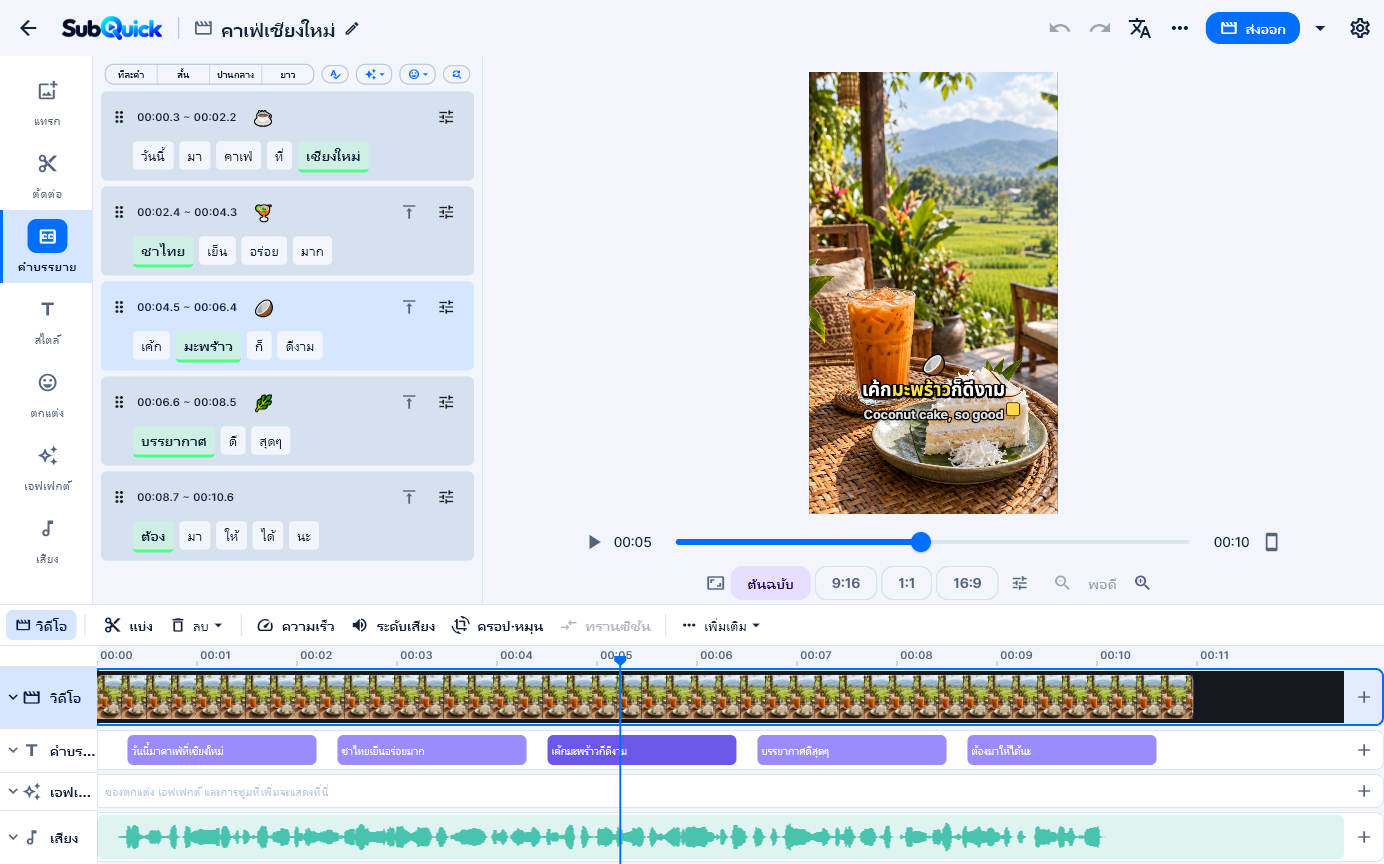
Task: Click the spell-check icon above captions
Action: (335, 74)
